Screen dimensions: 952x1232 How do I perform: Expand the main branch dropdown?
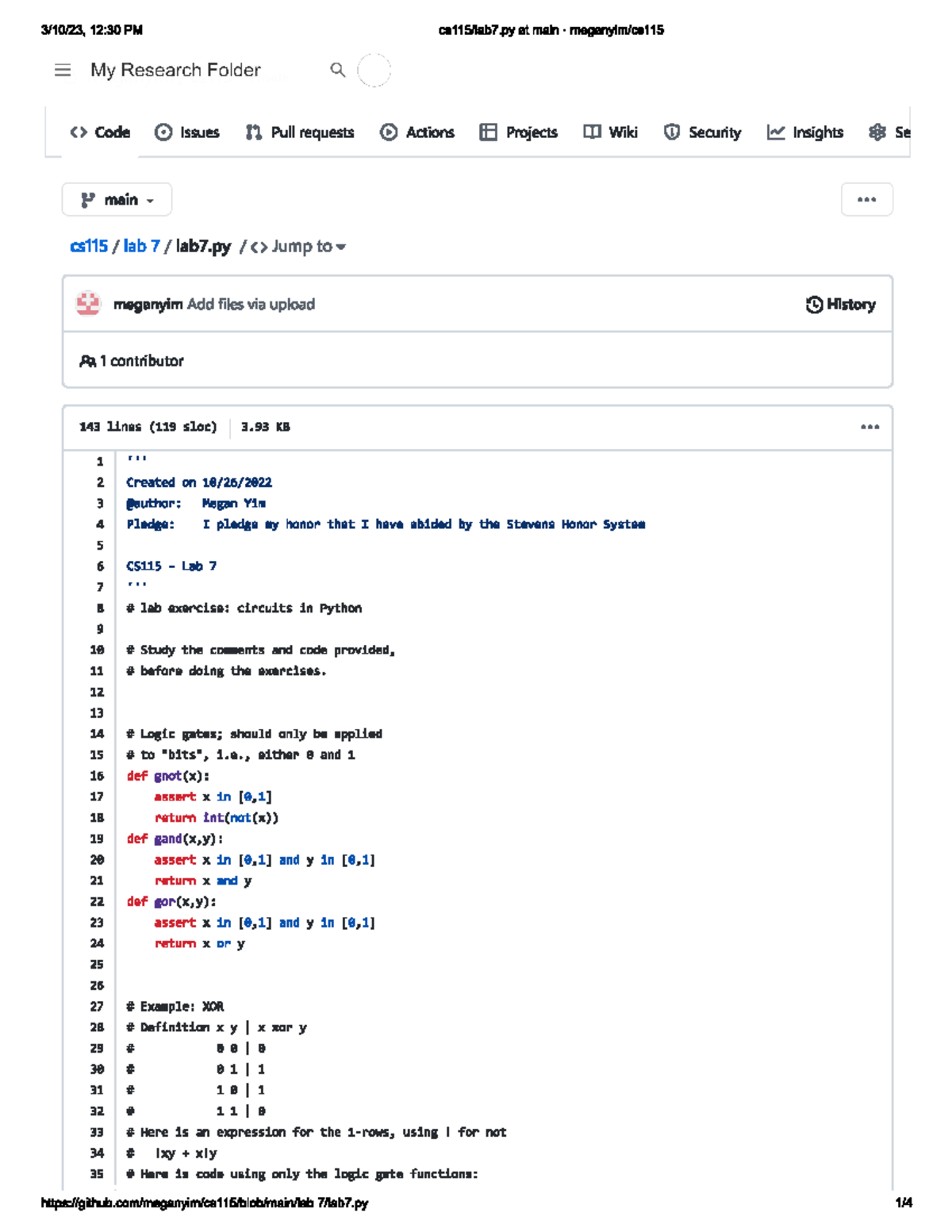click(x=117, y=200)
